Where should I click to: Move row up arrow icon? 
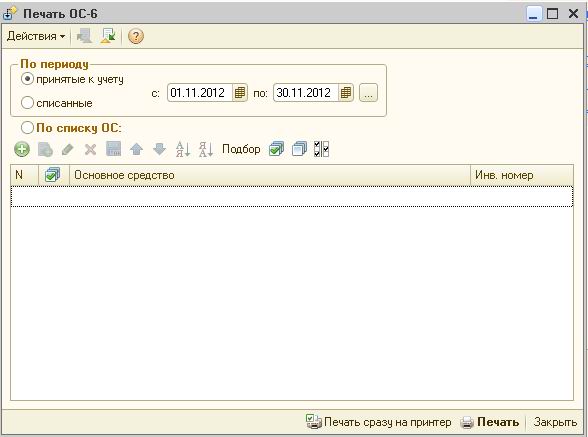pyautogui.click(x=136, y=149)
